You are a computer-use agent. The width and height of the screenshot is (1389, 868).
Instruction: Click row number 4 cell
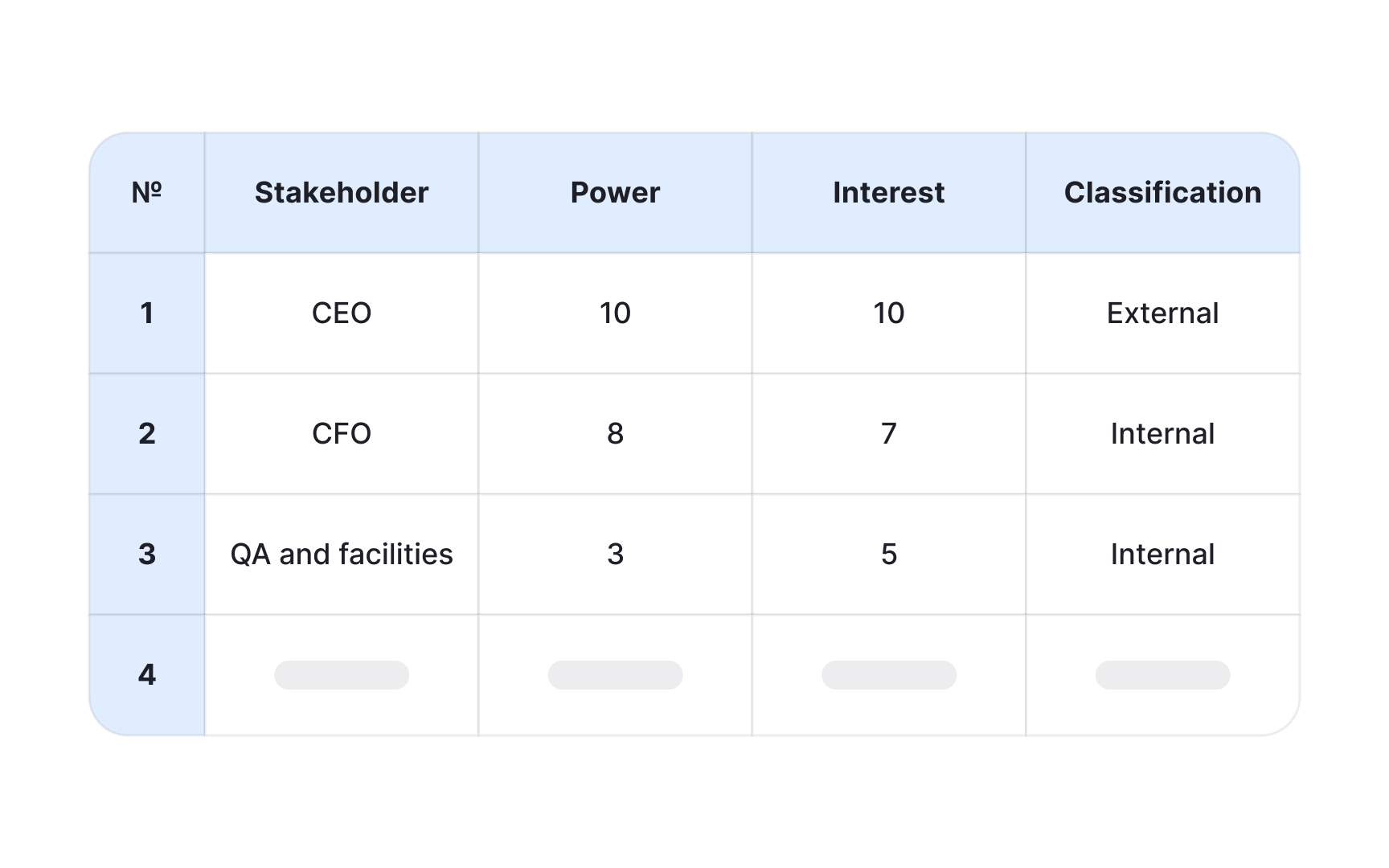[x=146, y=675]
